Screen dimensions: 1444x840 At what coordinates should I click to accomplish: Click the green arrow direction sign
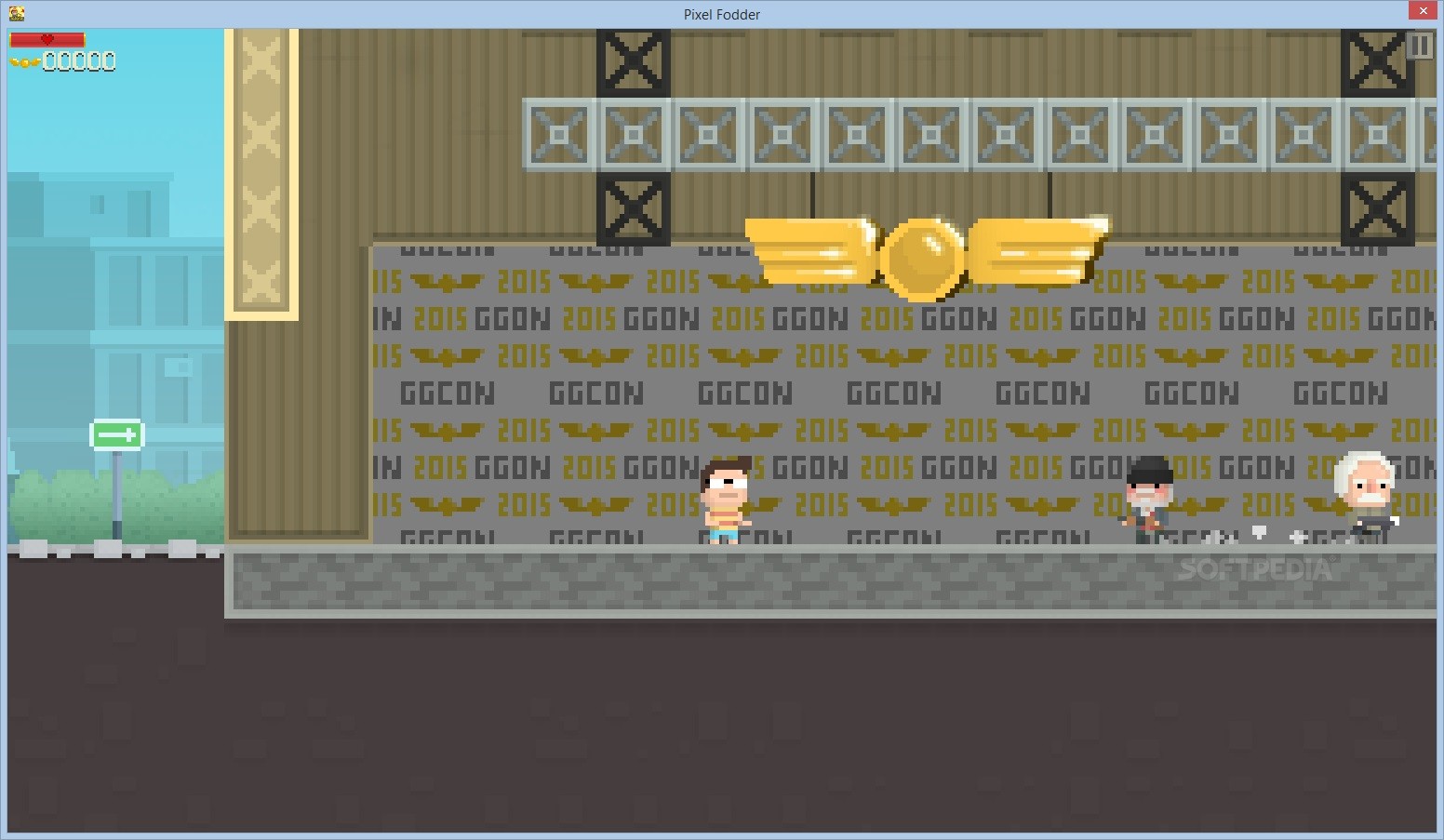pyautogui.click(x=116, y=434)
